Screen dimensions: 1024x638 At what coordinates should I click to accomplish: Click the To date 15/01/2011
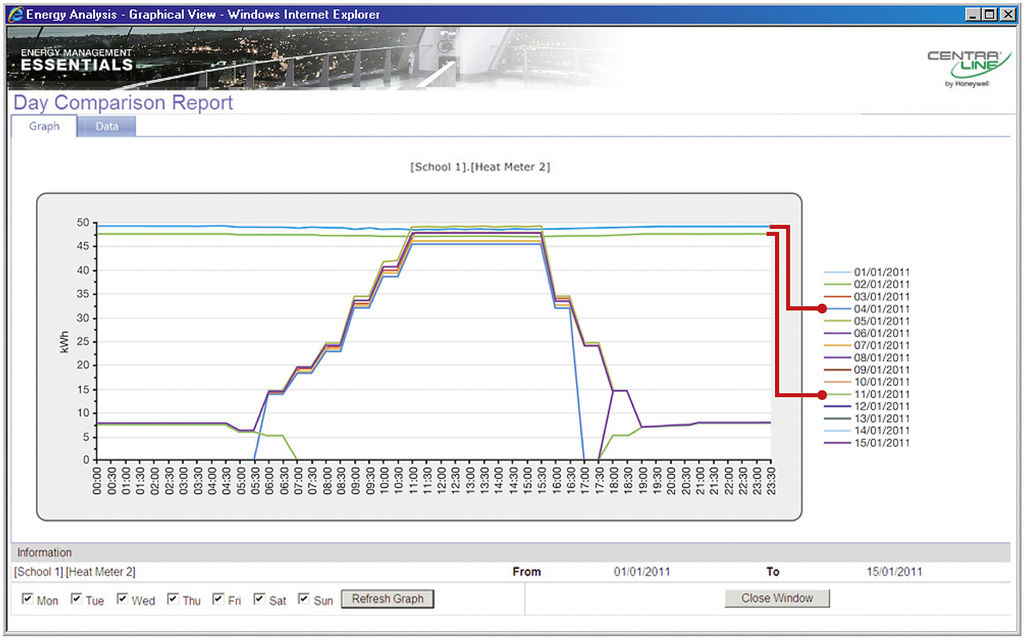tap(894, 572)
